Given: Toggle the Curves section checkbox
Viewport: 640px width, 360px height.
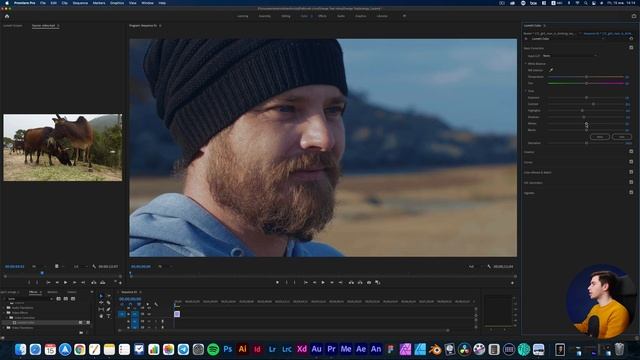Looking at the screenshot, I should coord(631,162).
